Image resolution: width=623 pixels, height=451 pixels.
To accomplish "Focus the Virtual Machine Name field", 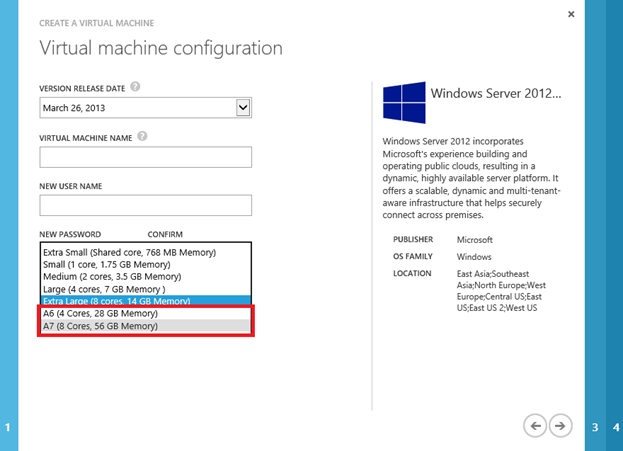I will pyautogui.click(x=145, y=157).
